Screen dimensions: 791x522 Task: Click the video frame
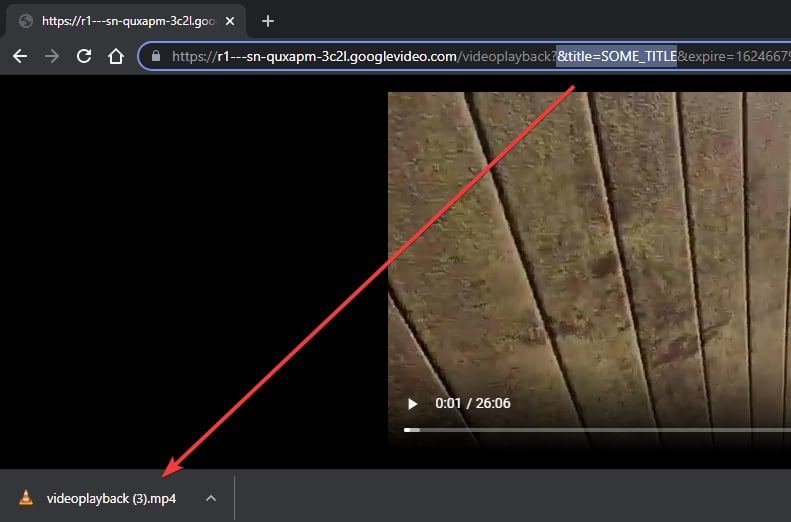589,270
